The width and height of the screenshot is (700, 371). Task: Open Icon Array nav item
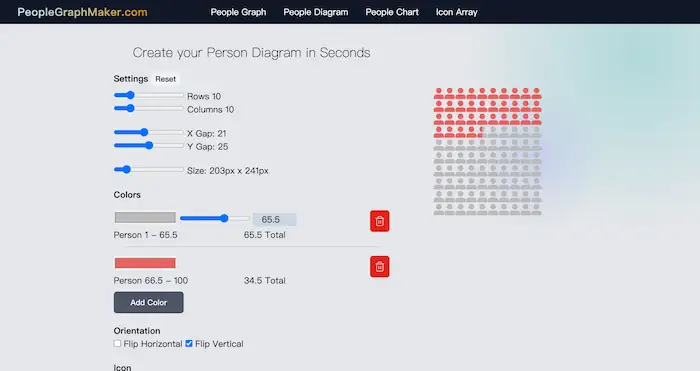tap(457, 12)
